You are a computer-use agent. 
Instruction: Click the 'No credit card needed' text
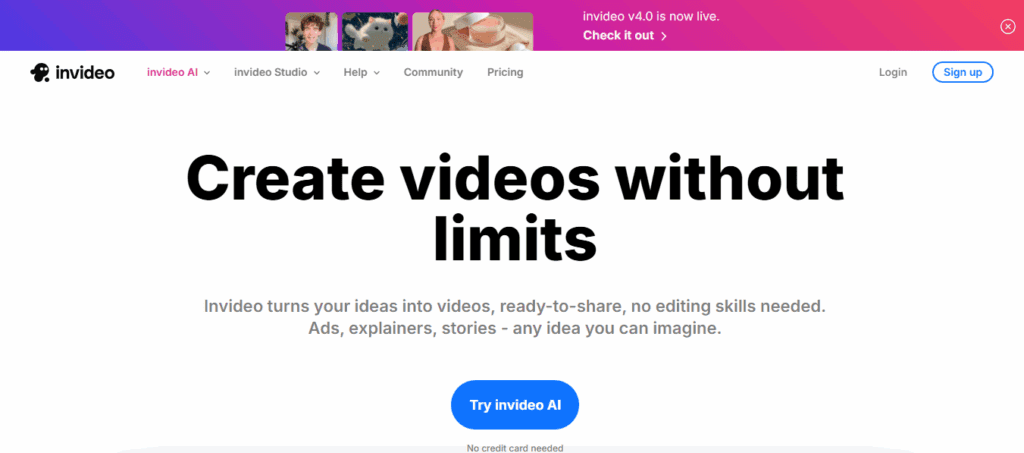[515, 448]
